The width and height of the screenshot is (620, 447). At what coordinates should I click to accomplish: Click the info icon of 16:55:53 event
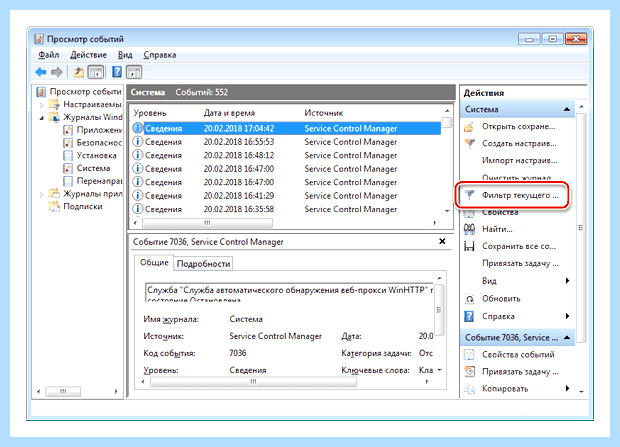click(x=137, y=142)
